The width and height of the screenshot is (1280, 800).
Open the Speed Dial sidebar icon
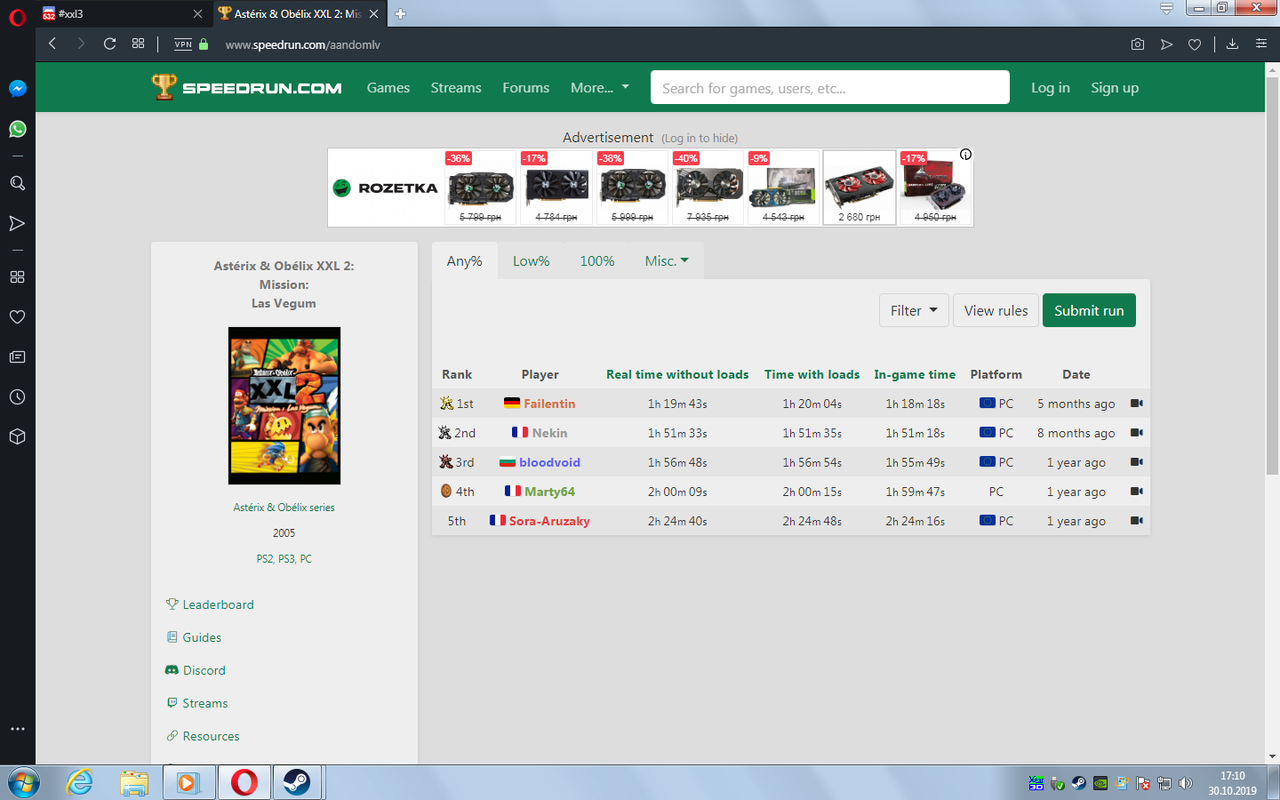[x=17, y=277]
